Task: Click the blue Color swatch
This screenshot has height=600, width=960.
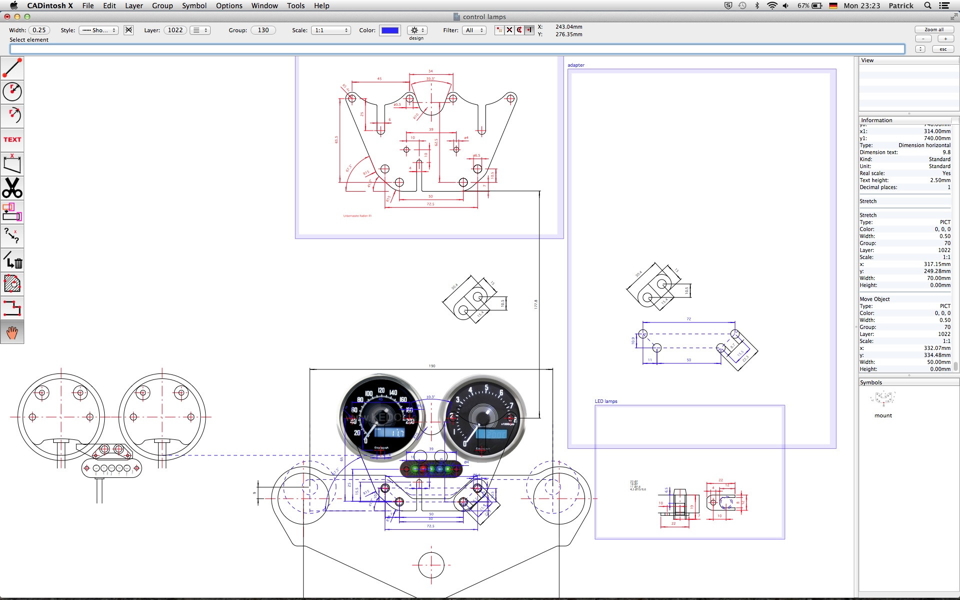Action: point(390,30)
